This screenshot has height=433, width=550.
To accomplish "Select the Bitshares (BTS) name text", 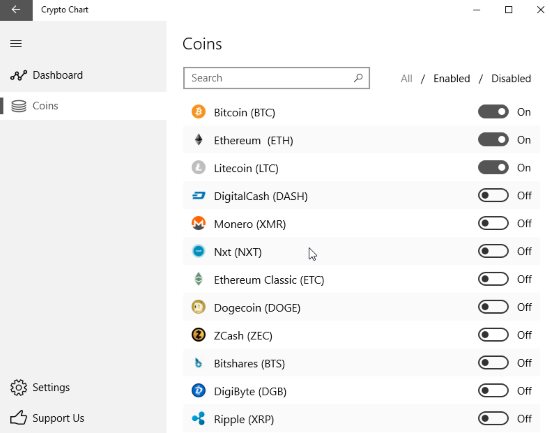I will point(249,364).
